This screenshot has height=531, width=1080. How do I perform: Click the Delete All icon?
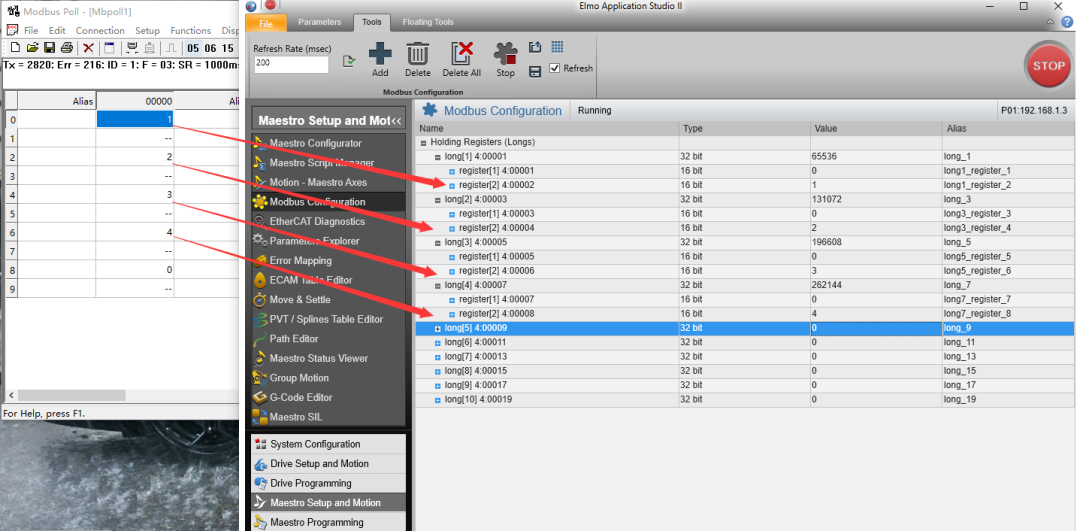(x=462, y=54)
